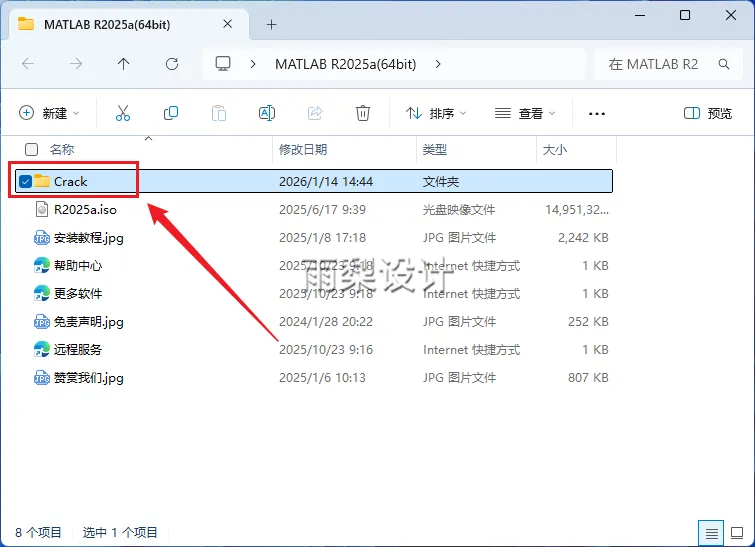Close the MATLAB R2025a(64bit) tab

coord(228,24)
